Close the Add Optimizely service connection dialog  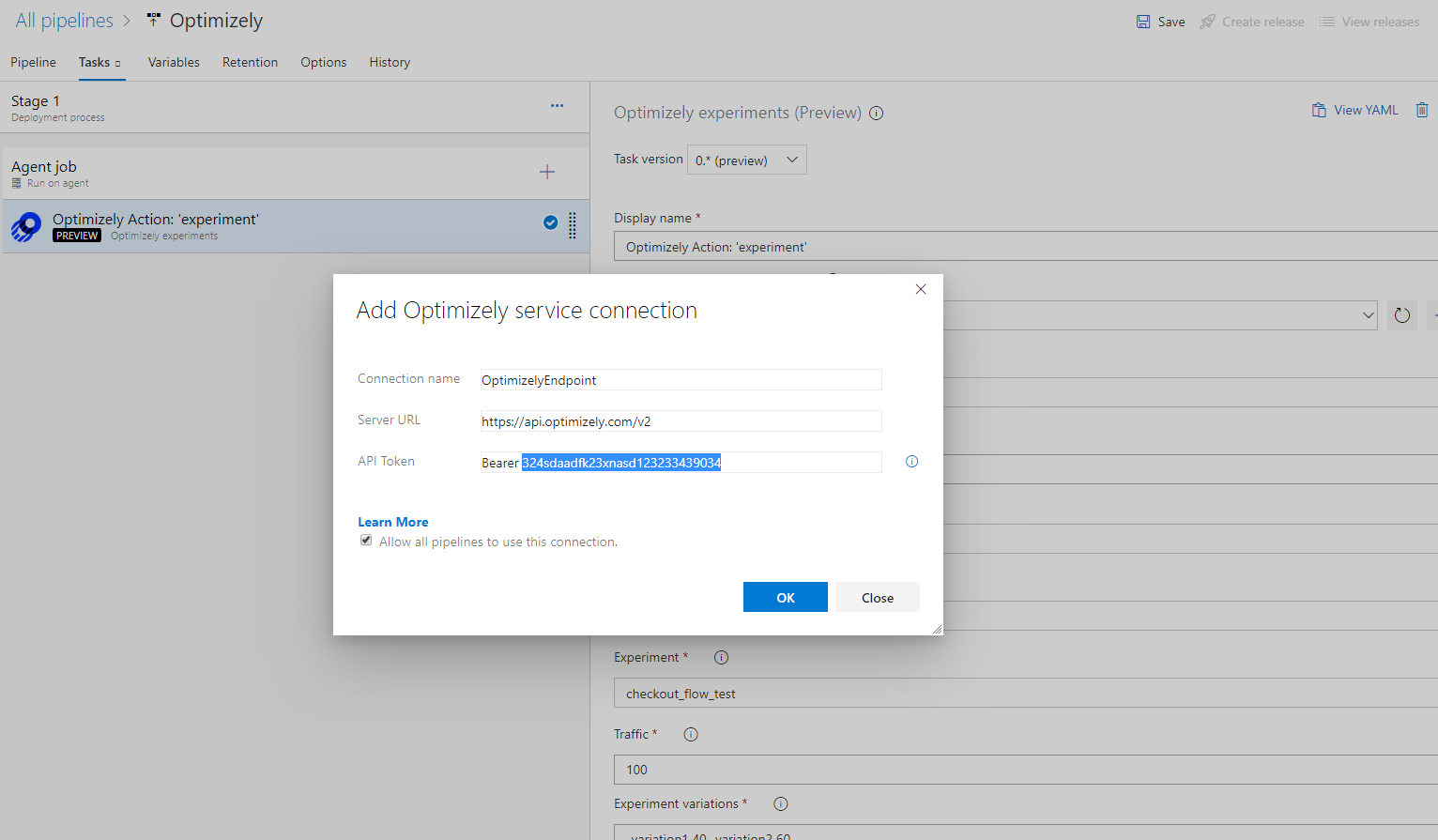921,289
